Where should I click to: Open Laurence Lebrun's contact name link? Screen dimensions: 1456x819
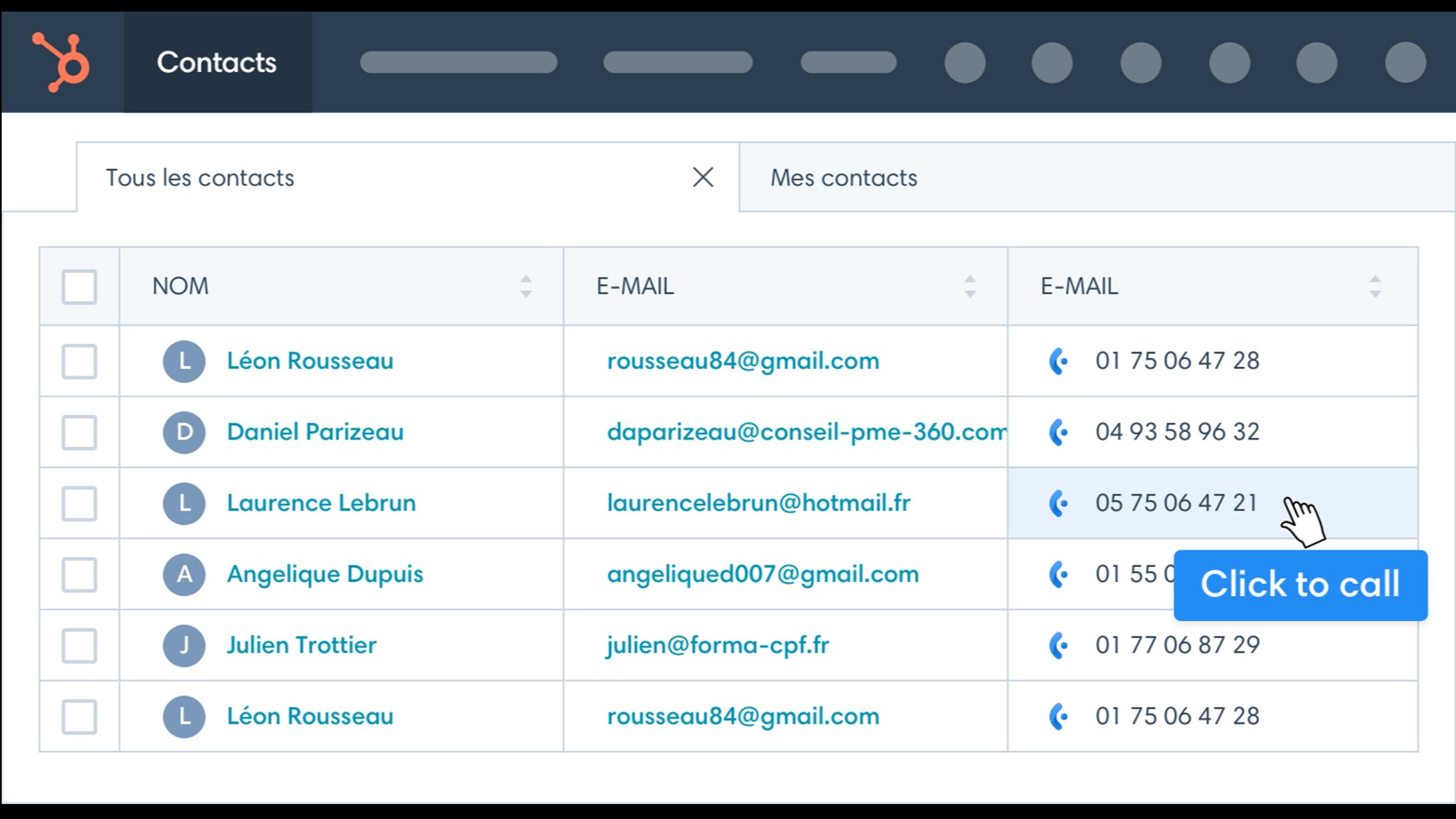[321, 503]
